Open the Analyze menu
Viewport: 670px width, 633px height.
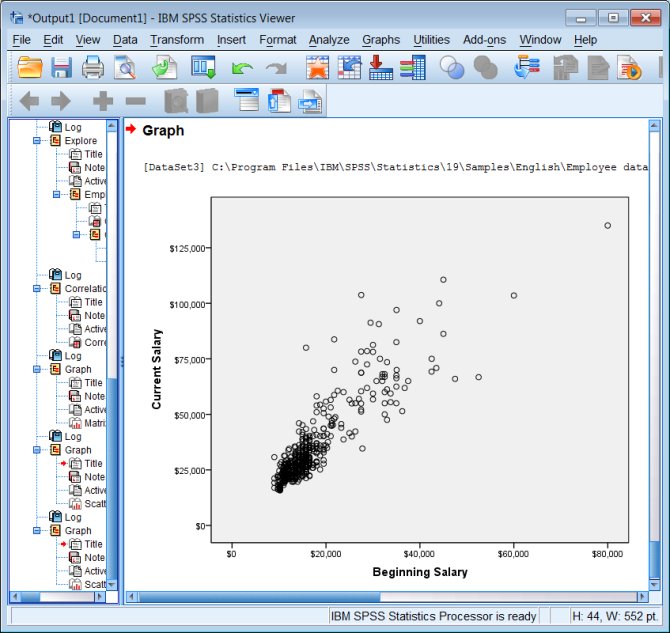click(329, 40)
